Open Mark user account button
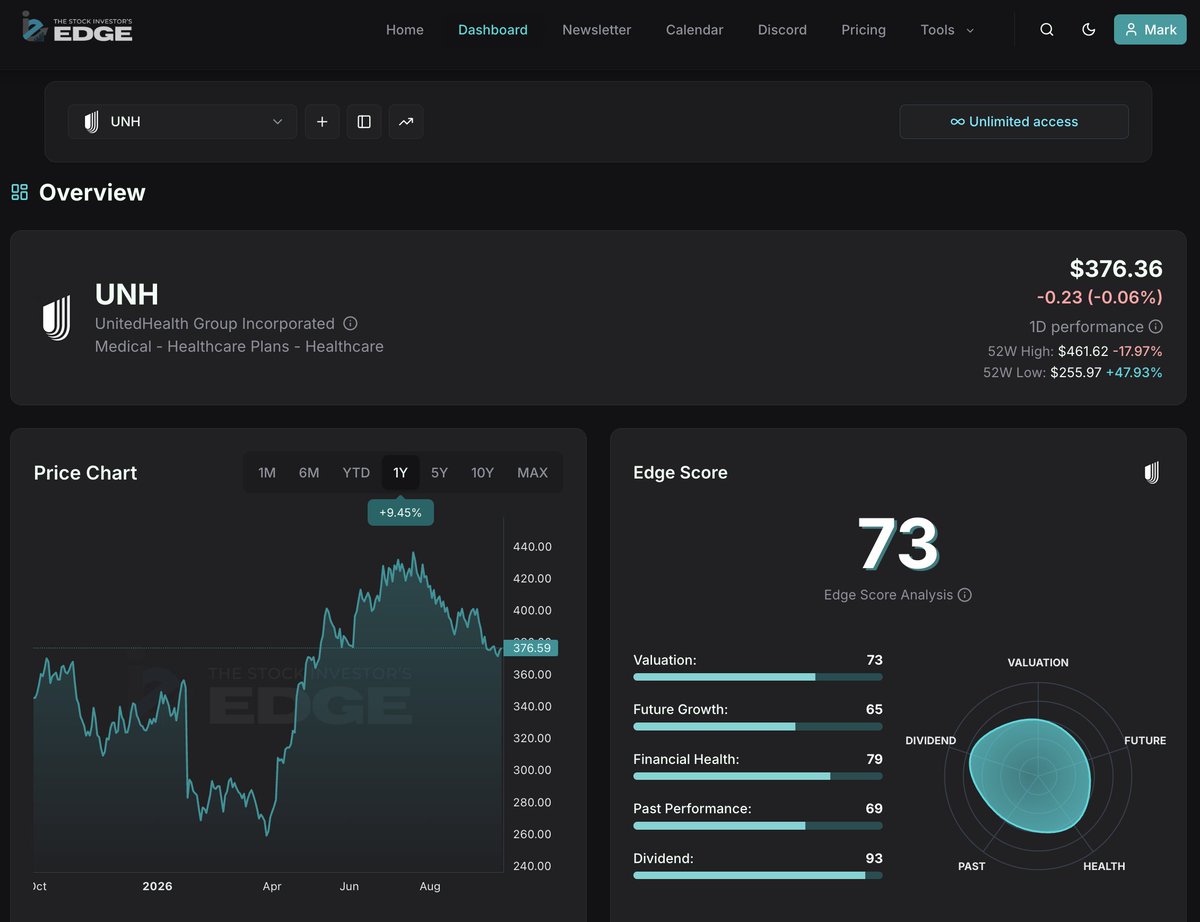 click(1150, 30)
